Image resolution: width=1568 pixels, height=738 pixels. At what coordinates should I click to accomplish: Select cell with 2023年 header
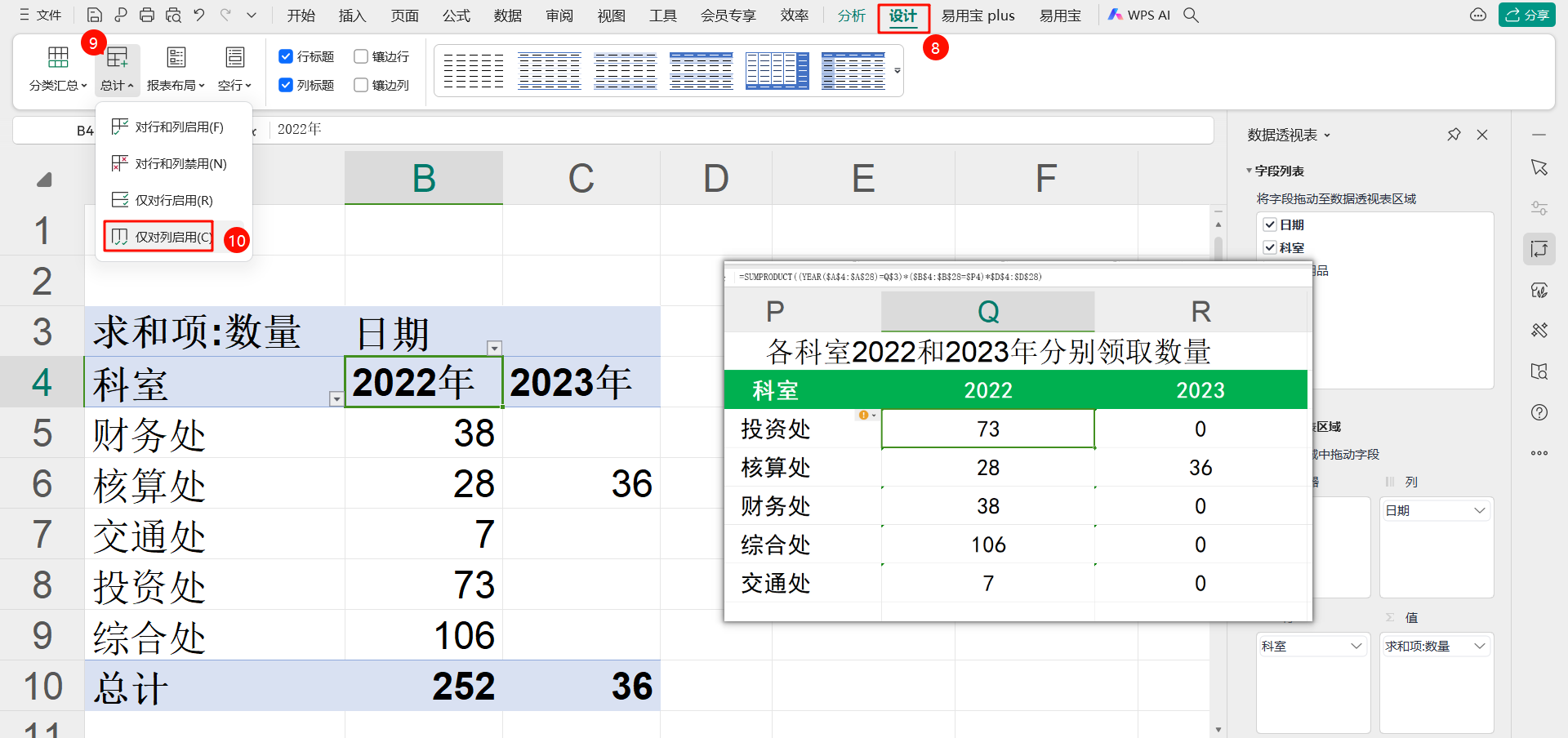(x=581, y=381)
